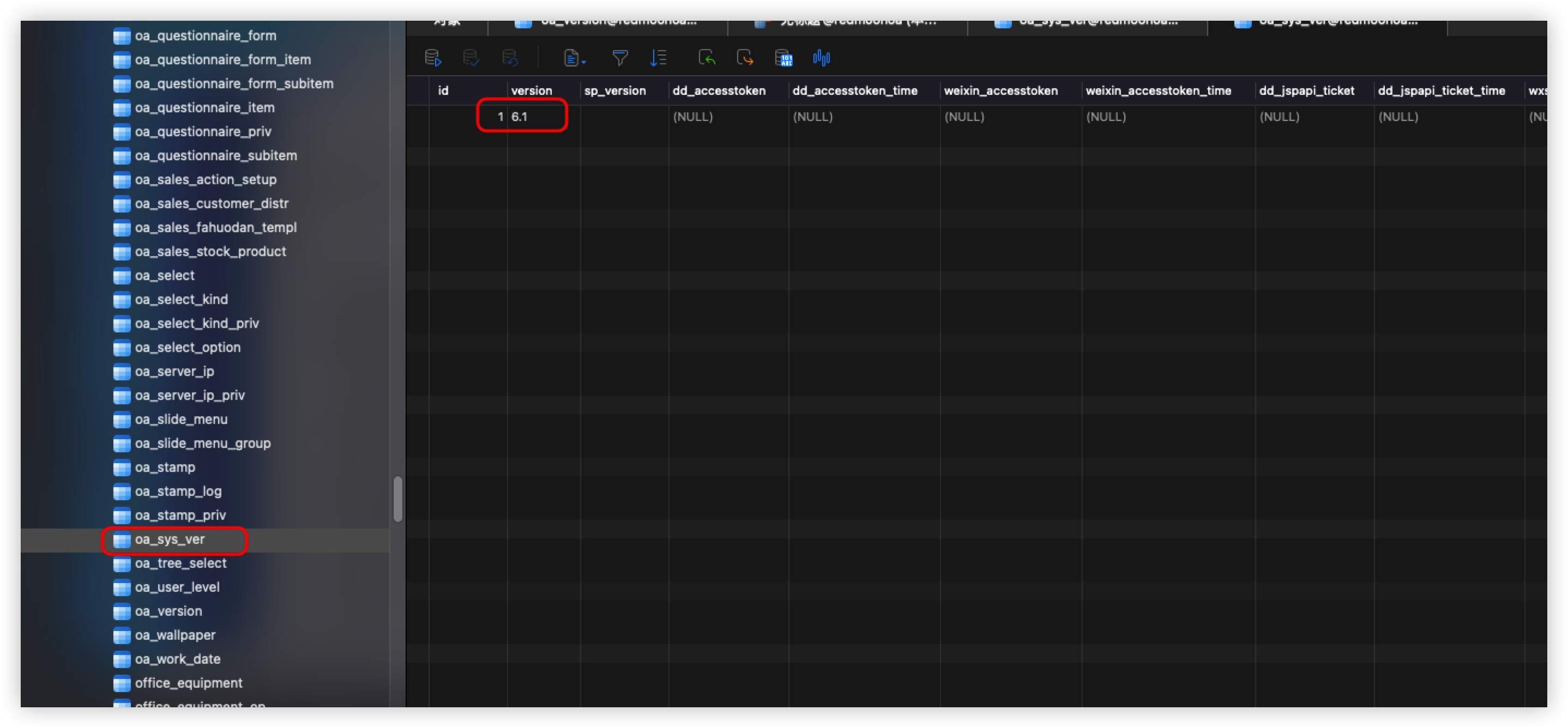Screen dimensions: 1568x728
Task: Click the Commit transaction icon
Action: click(471, 58)
